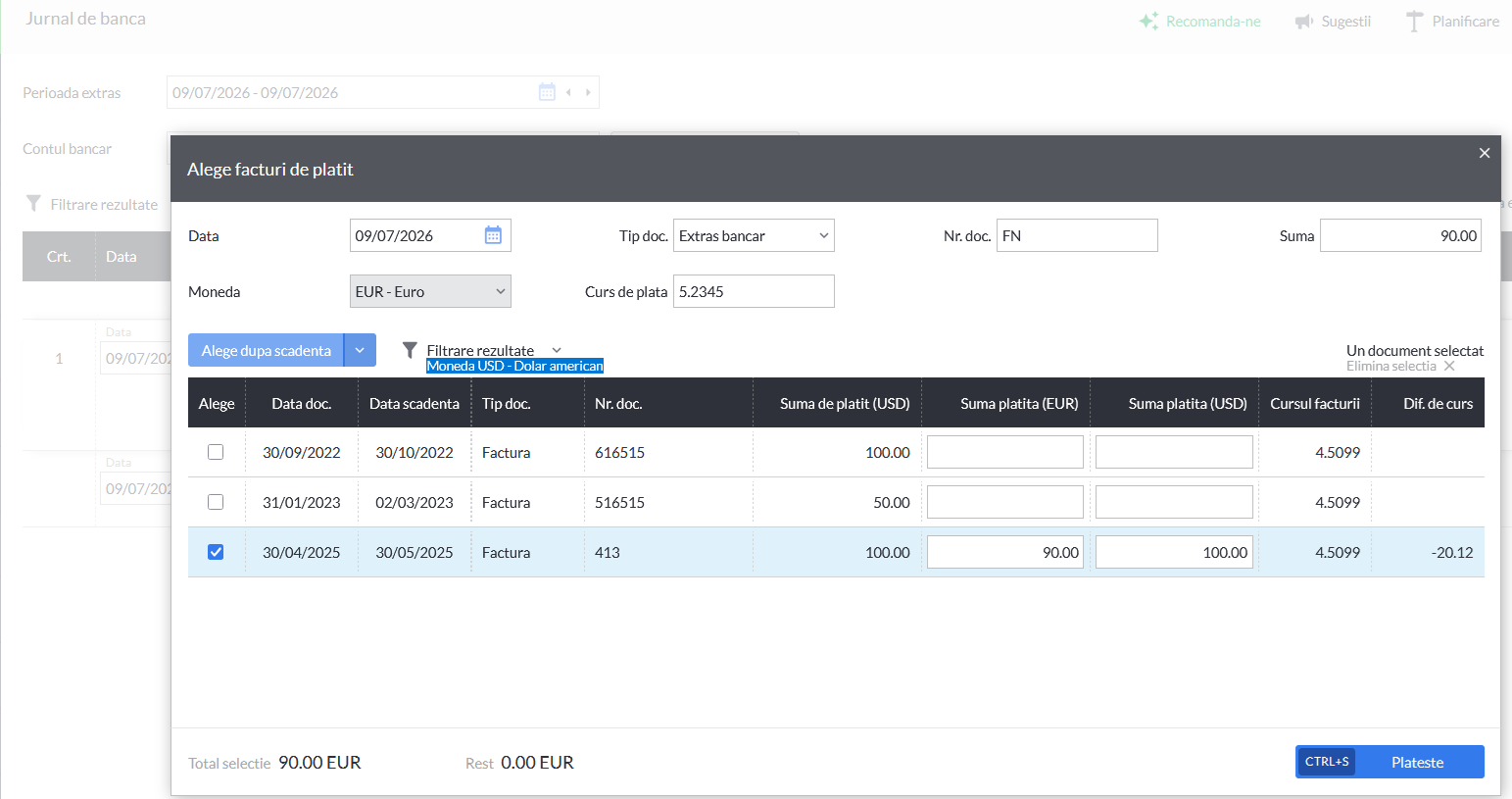This screenshot has height=799, width=1512.
Task: Click Total selectie 90.00 EUR value
Action: 319,762
